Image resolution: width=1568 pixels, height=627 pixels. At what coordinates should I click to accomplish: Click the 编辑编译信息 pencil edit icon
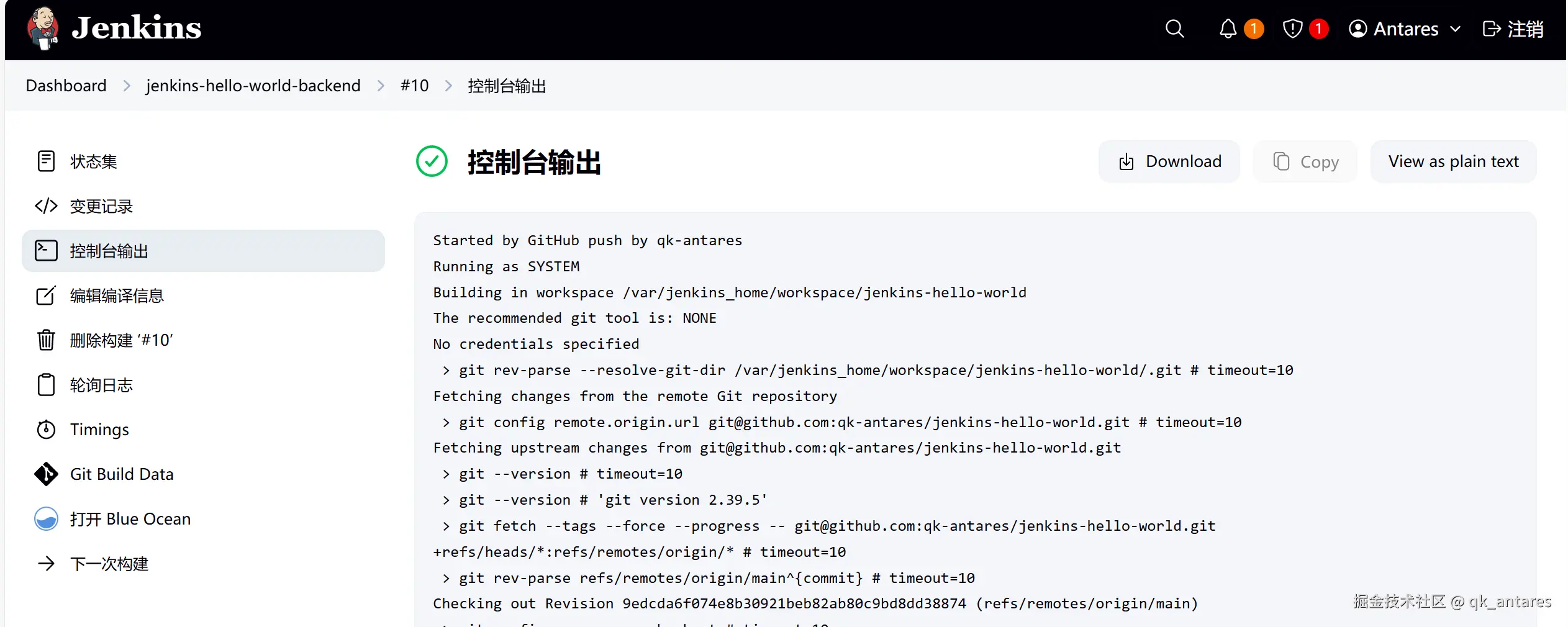point(47,295)
